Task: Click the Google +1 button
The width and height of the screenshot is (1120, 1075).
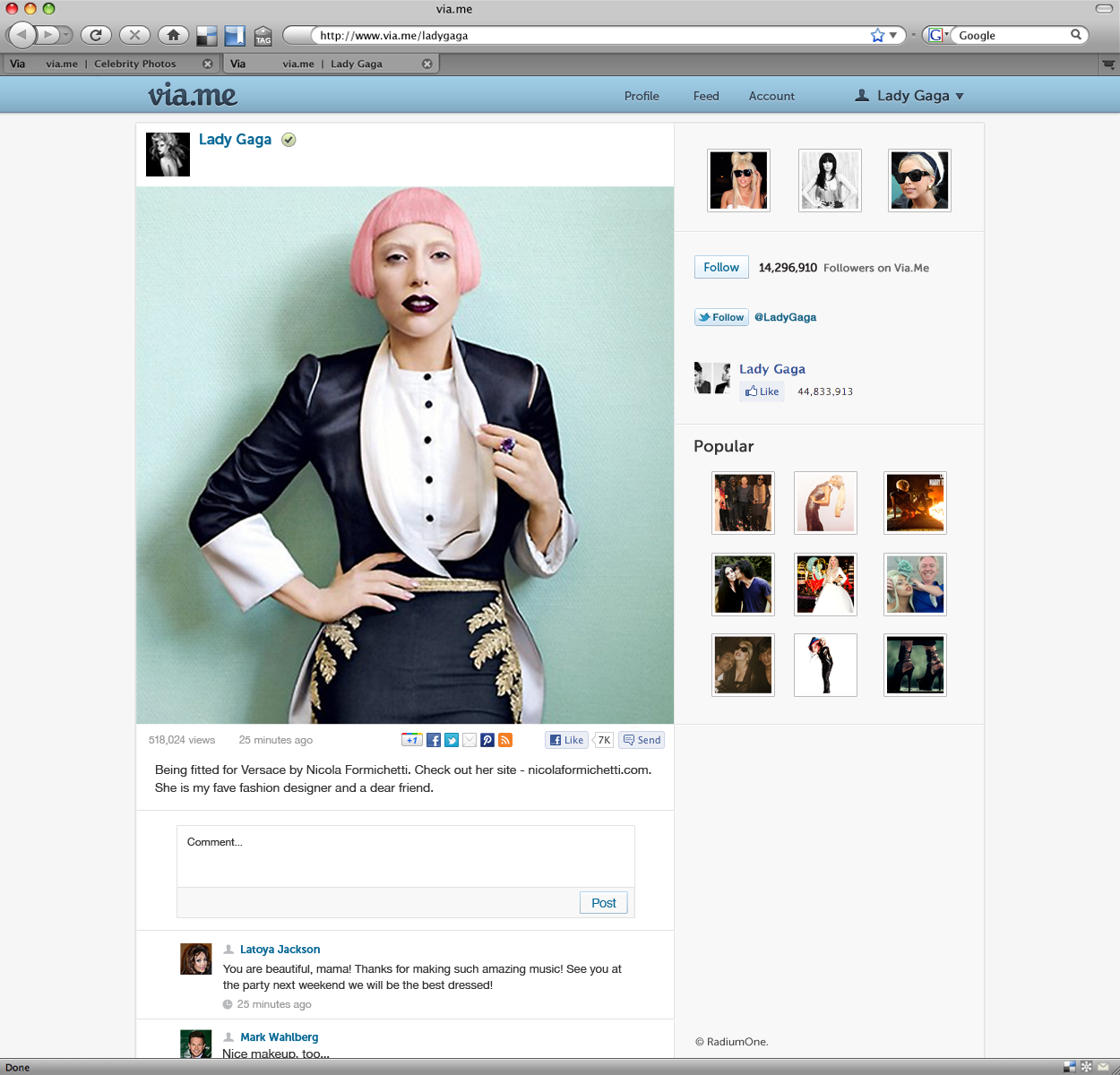Action: coord(411,740)
